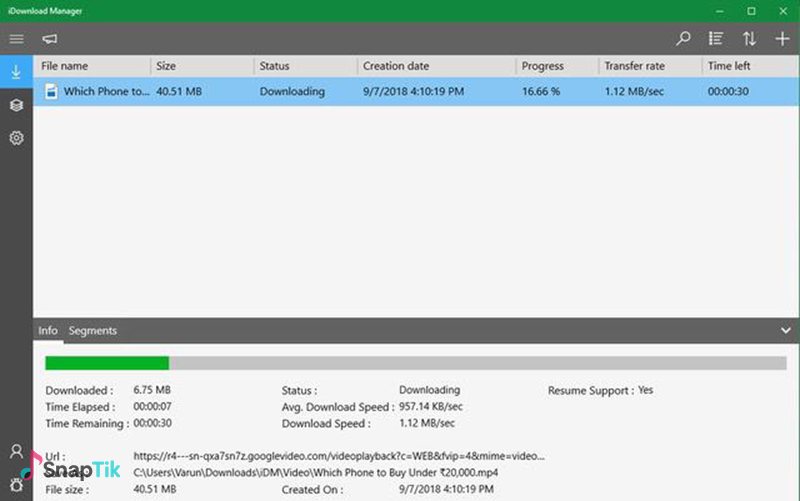Close the iDownload Manager window
This screenshot has height=501, width=800.
(x=783, y=11)
